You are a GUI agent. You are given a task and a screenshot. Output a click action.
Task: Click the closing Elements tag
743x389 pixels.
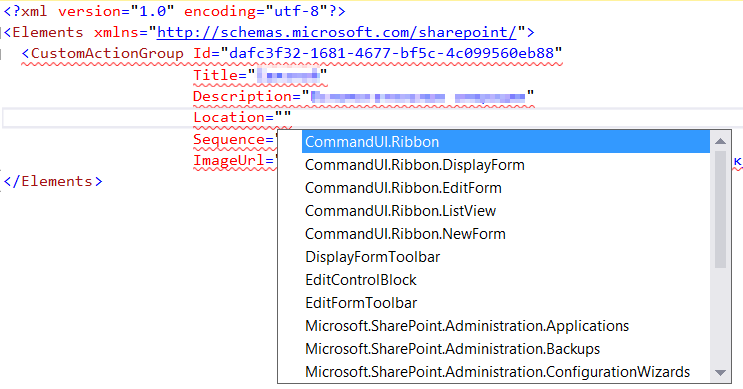(x=53, y=181)
